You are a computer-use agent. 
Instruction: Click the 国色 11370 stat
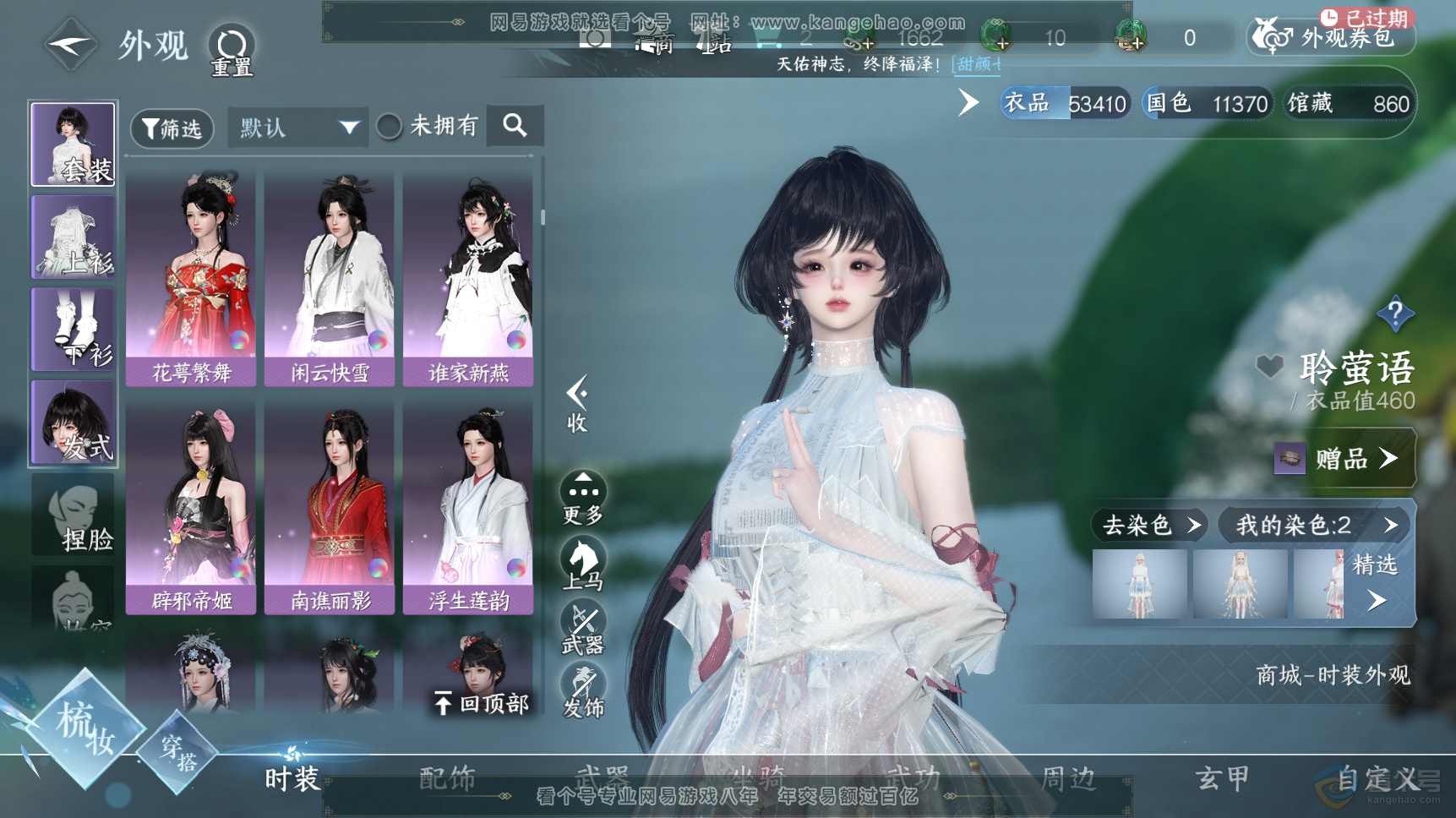[x=1207, y=103]
